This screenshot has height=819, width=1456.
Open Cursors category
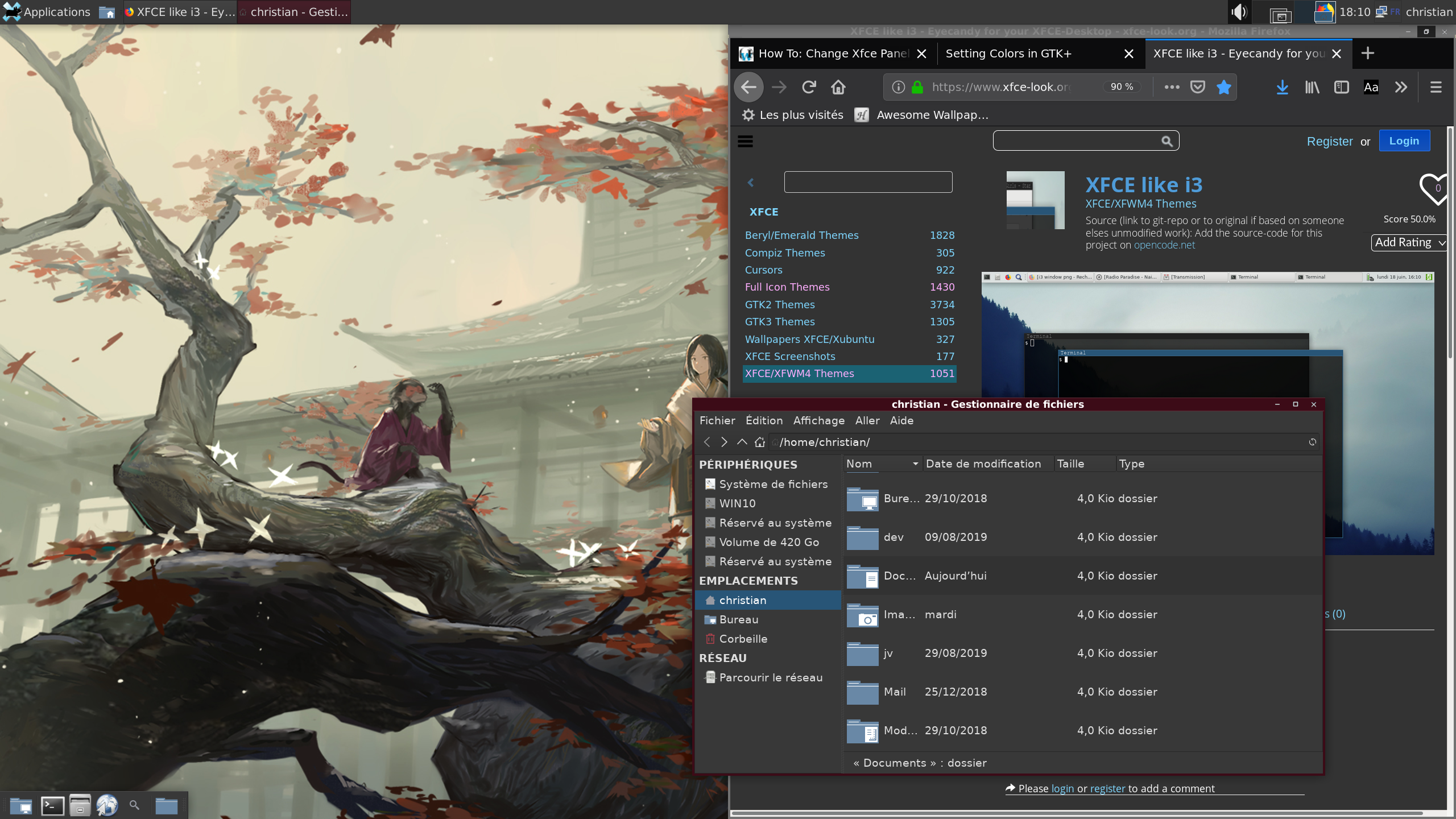(764, 270)
